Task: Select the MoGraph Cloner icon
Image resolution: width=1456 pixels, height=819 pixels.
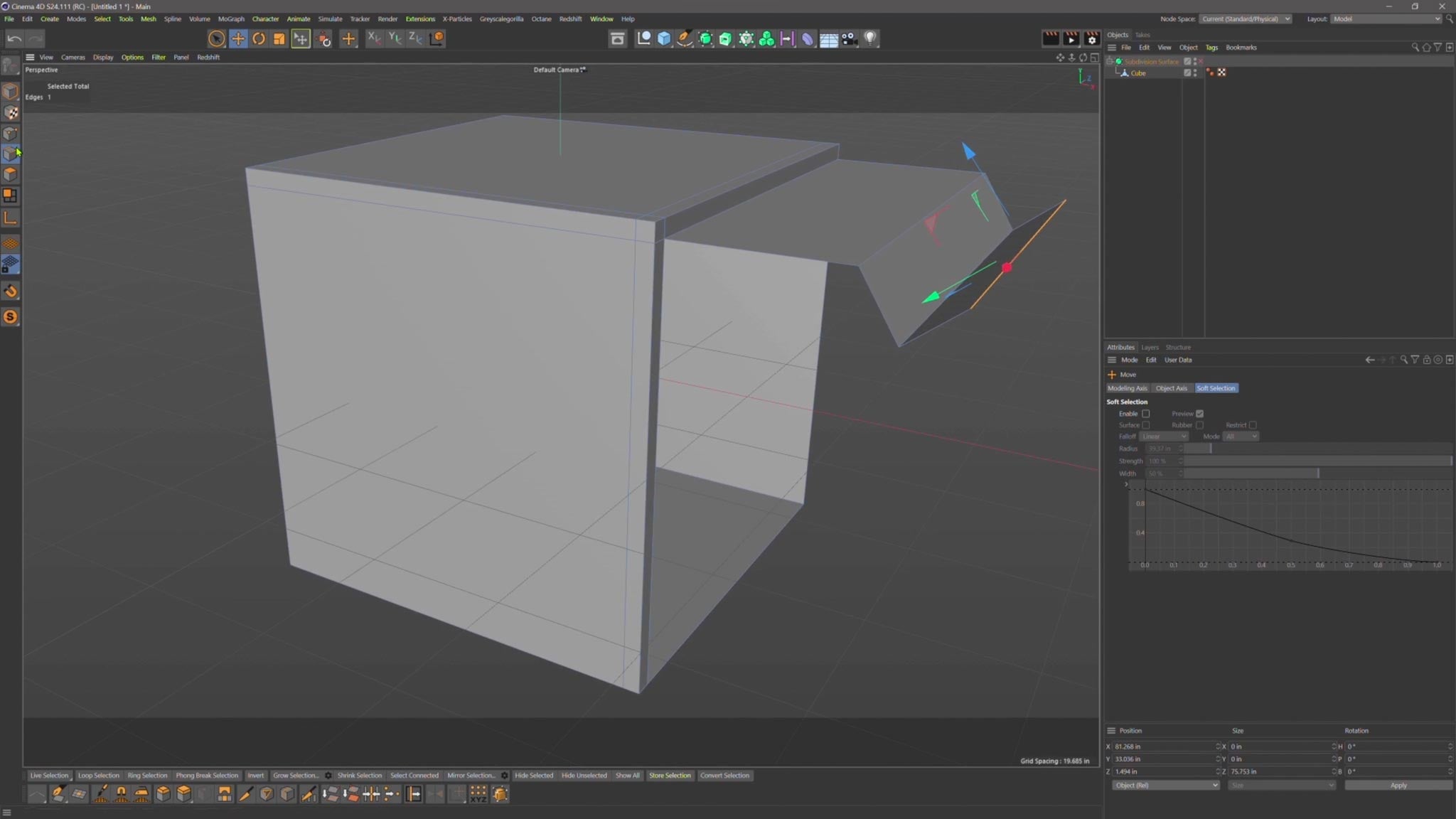Action: point(767,38)
